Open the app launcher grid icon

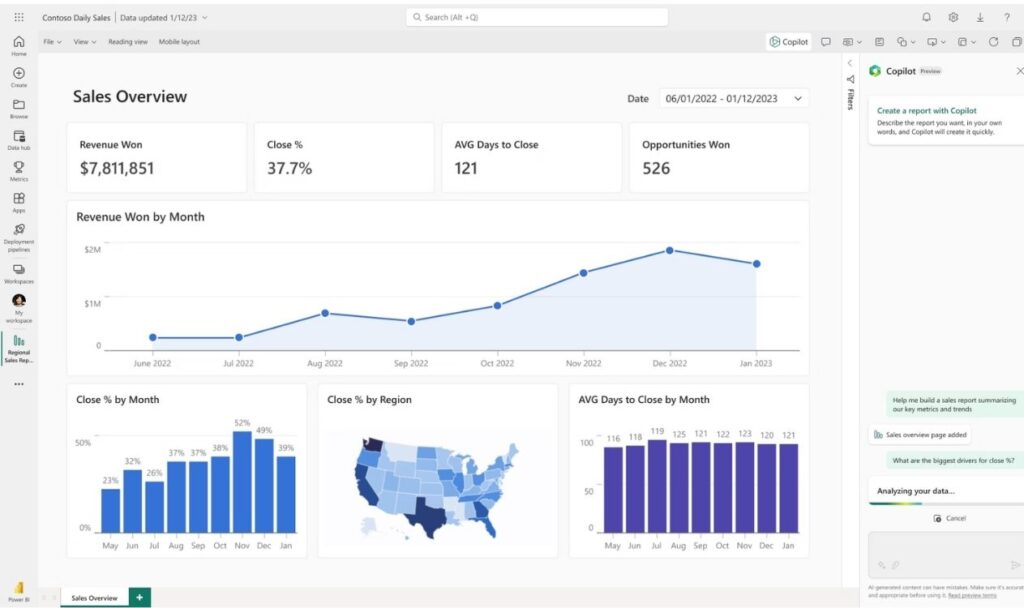coord(19,17)
